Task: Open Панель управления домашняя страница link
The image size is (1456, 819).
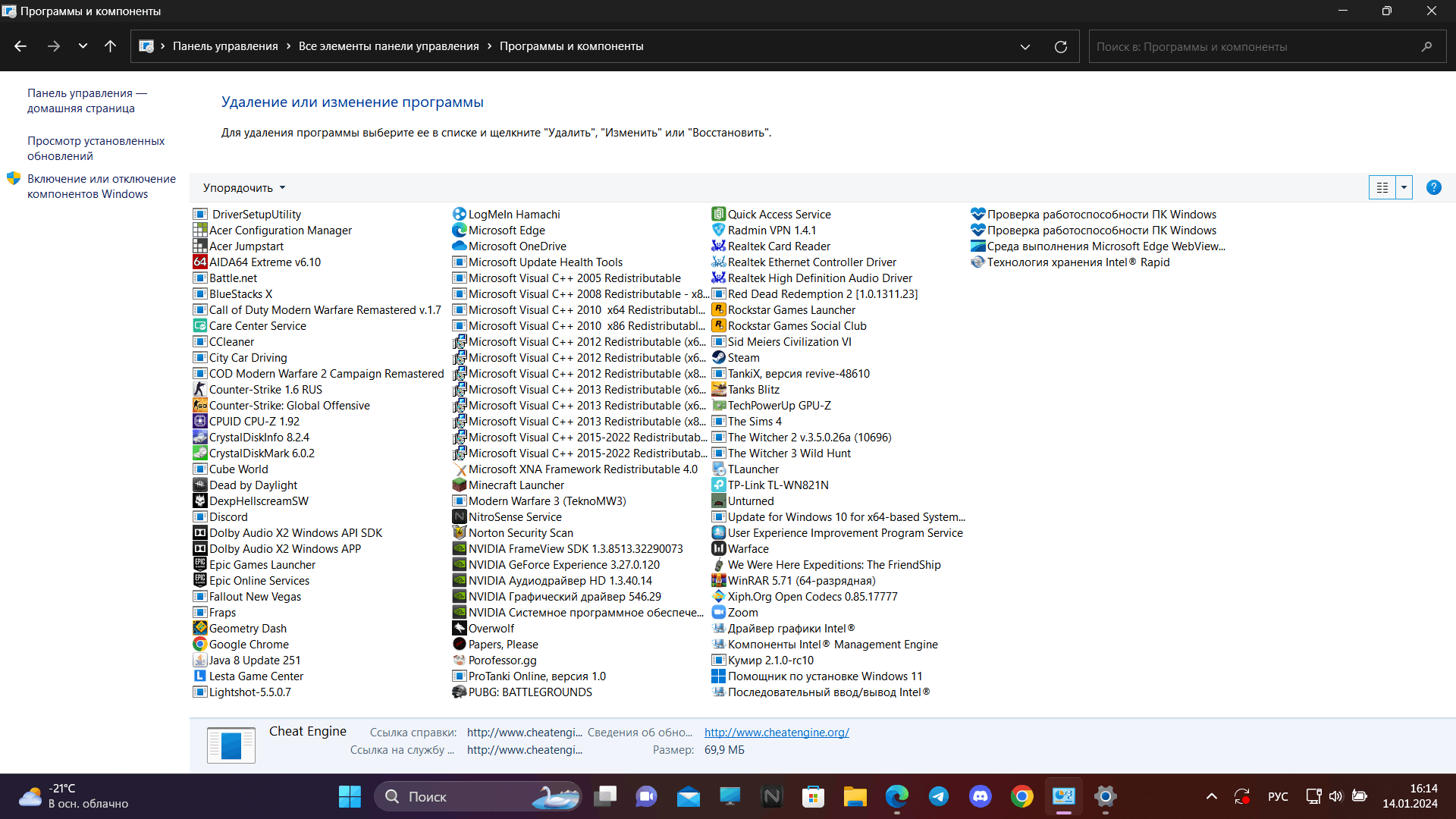Action: coord(87,101)
